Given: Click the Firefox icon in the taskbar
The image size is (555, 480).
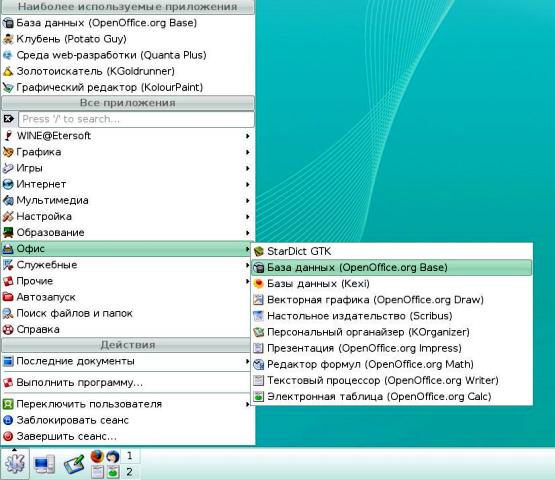Looking at the screenshot, I should pos(97,456).
